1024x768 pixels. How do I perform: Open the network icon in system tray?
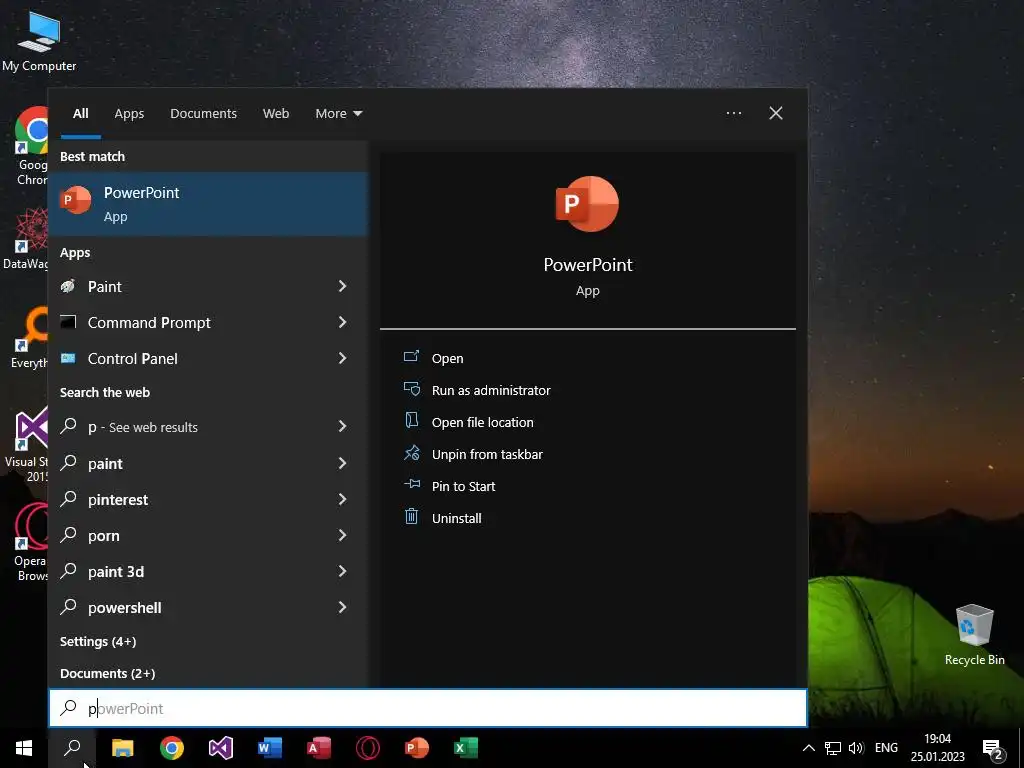[833, 748]
